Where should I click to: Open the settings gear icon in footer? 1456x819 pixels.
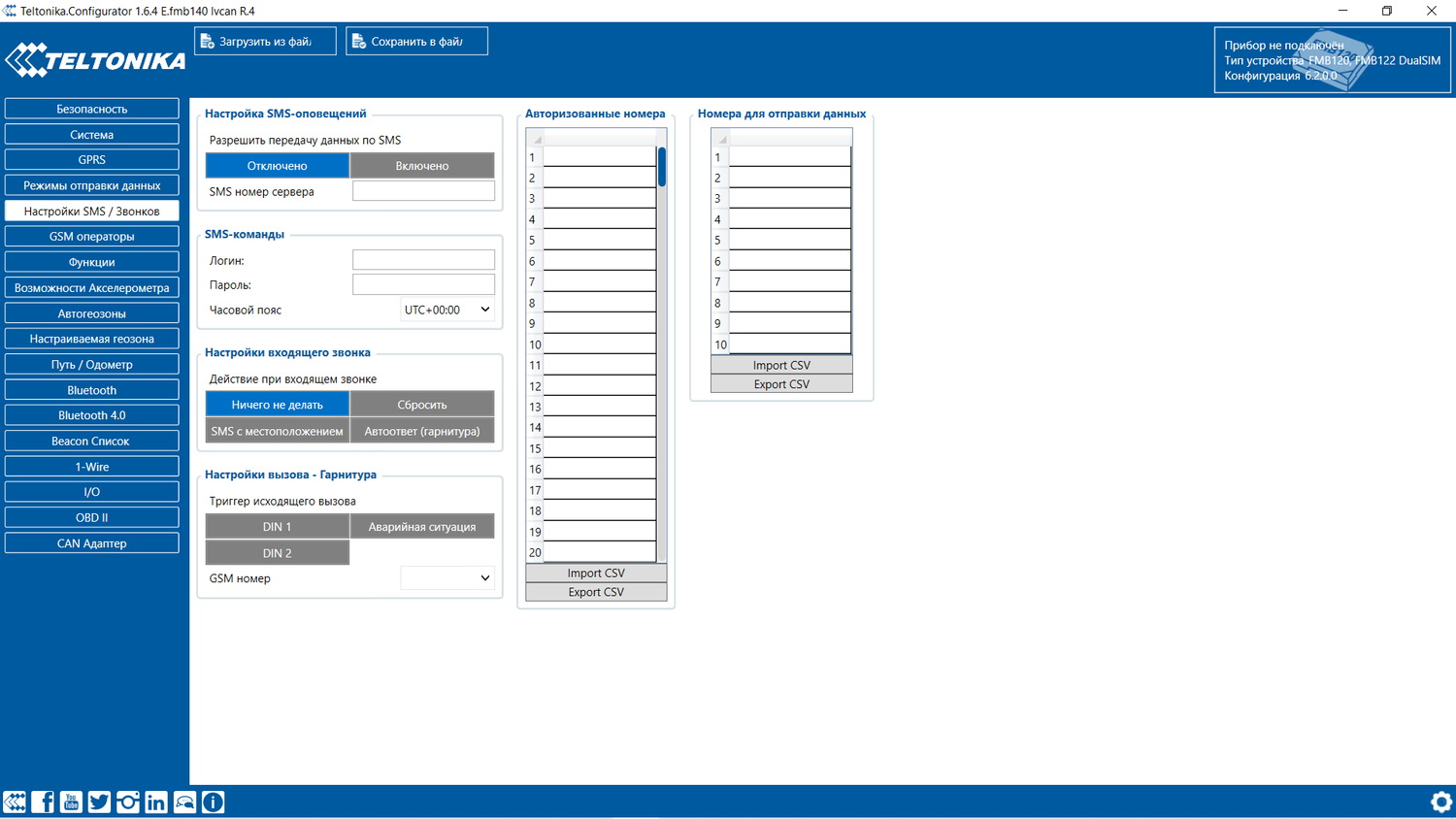1441,802
